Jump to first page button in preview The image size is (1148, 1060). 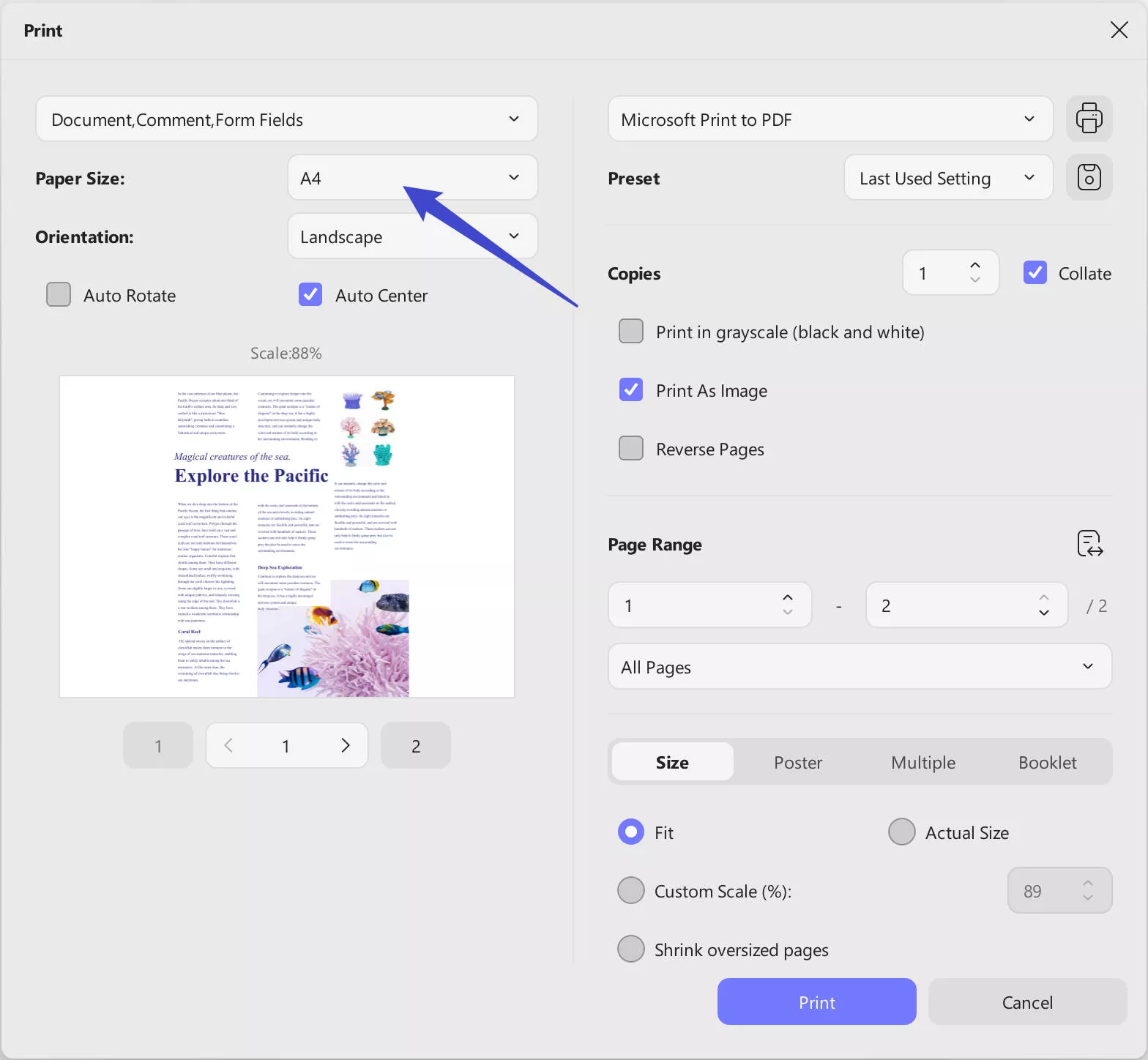point(158,745)
